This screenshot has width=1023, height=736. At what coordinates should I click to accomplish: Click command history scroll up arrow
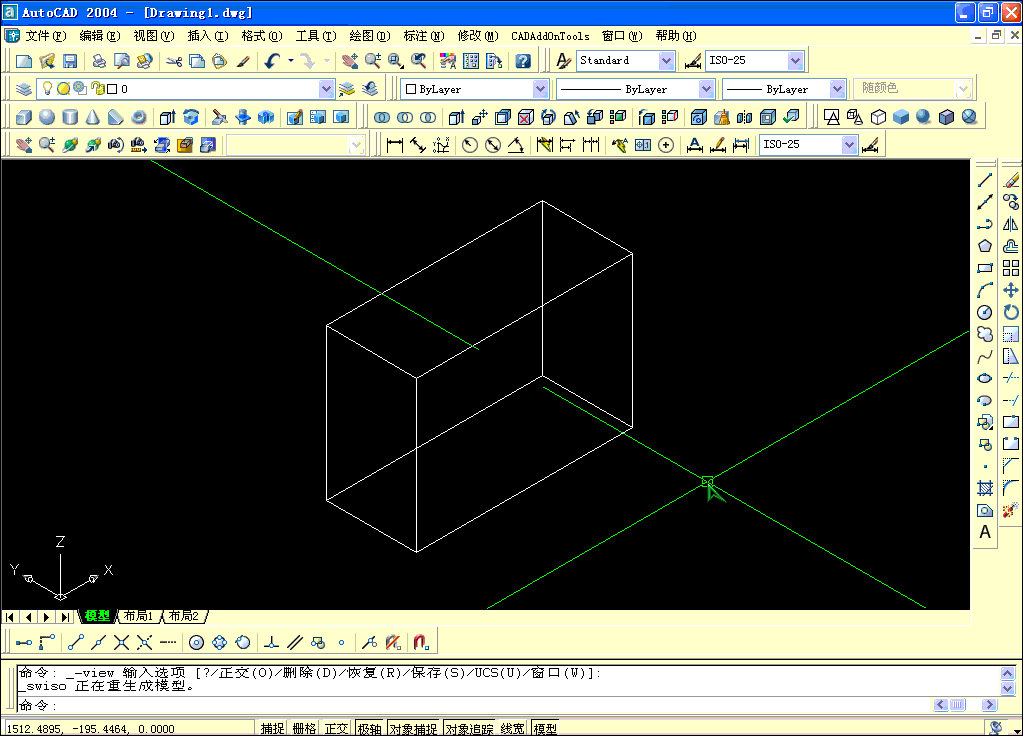(x=1007, y=673)
